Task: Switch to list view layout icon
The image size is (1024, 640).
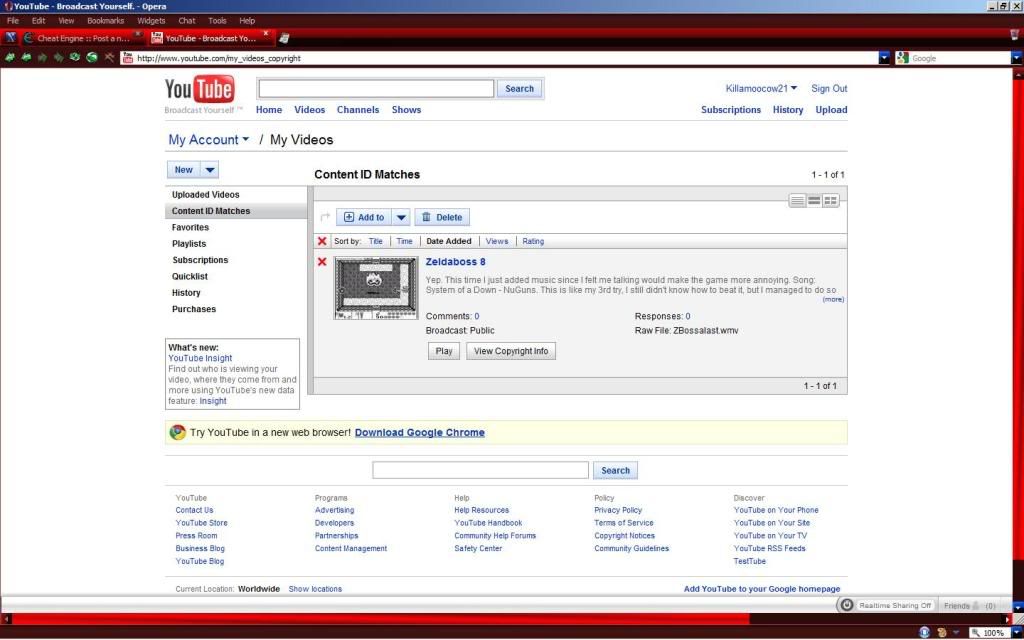Action: click(x=797, y=201)
